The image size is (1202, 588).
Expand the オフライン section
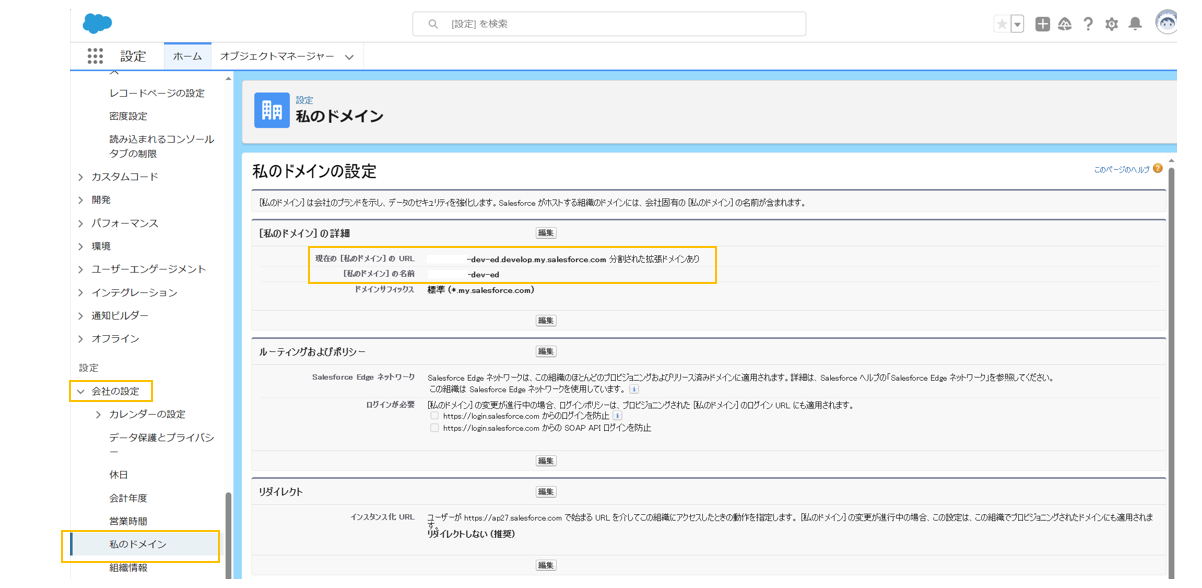coord(81,339)
